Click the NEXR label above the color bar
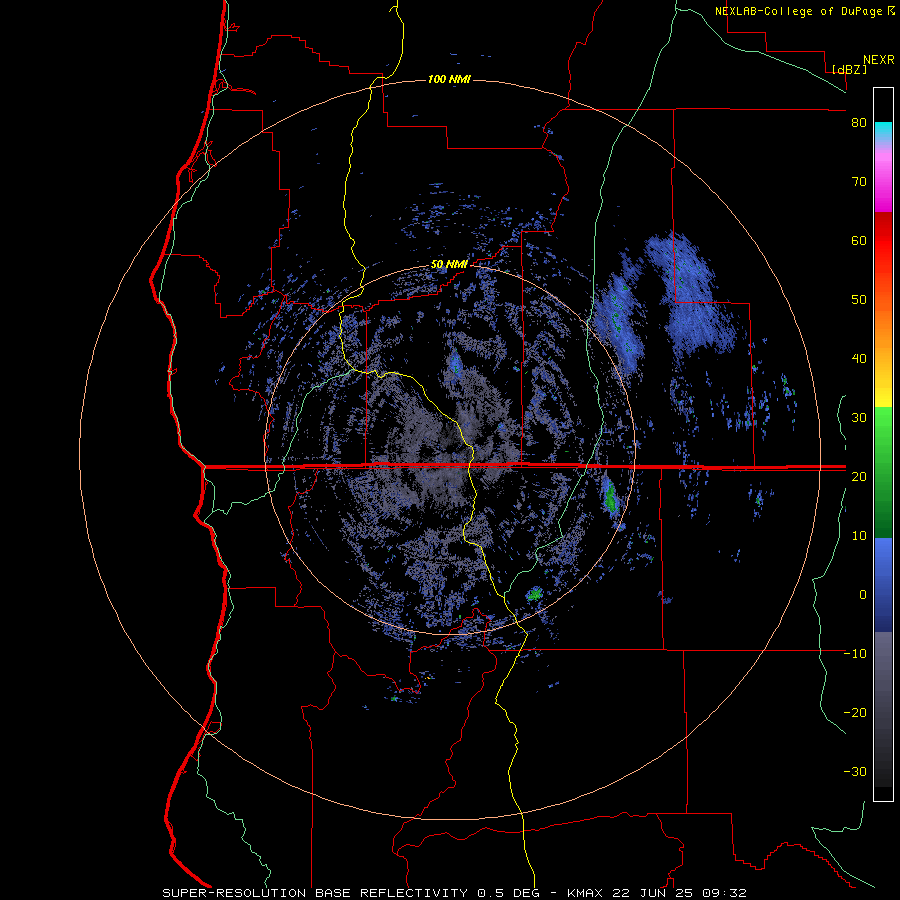The image size is (900, 900). click(879, 60)
